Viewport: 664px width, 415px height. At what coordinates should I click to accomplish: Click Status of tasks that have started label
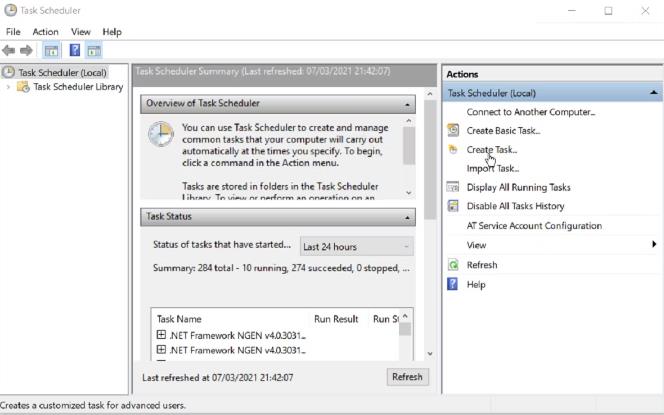pyautogui.click(x=222, y=245)
